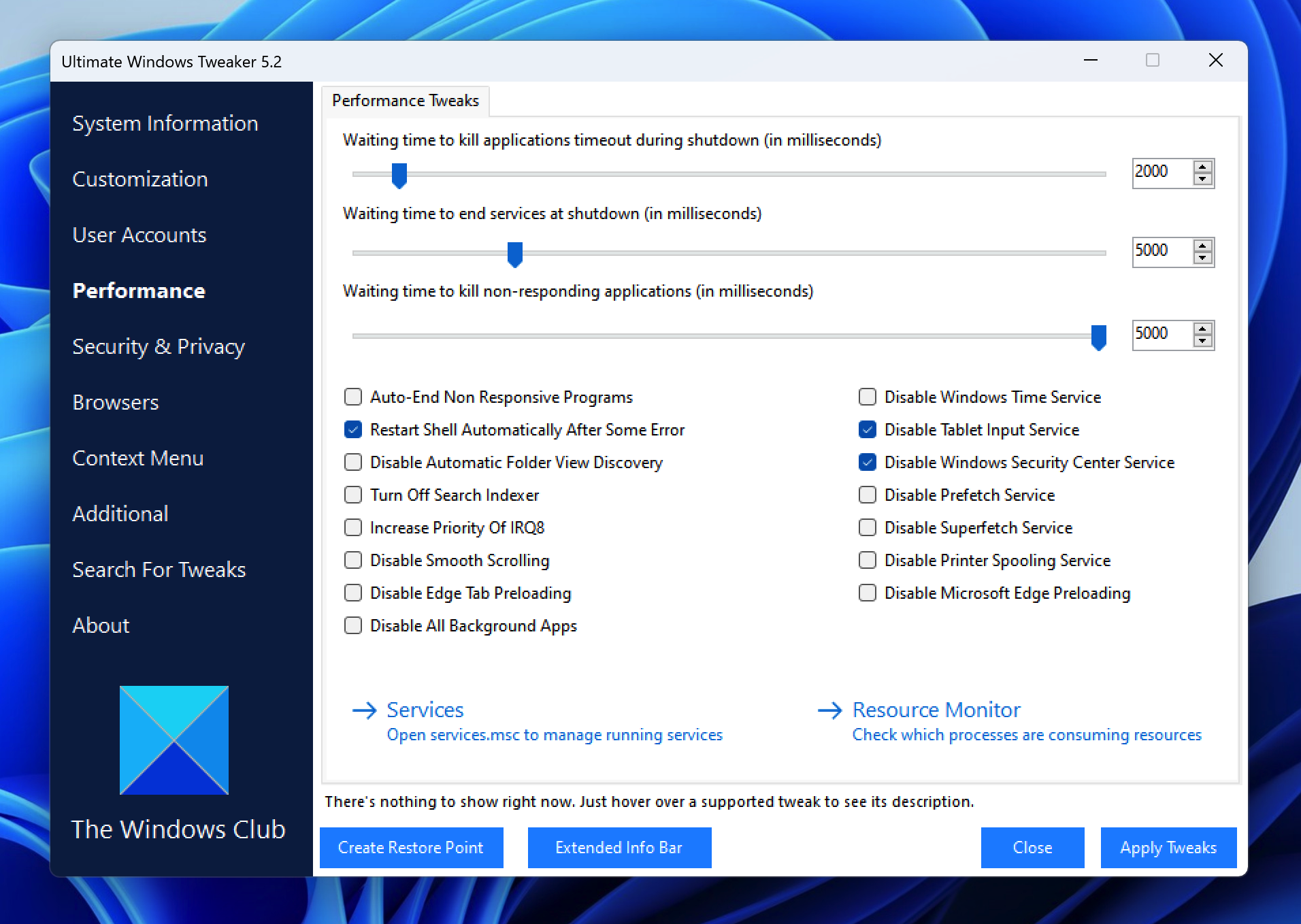Viewport: 1301px width, 924px height.
Task: Open User Accounts section
Action: pos(139,235)
